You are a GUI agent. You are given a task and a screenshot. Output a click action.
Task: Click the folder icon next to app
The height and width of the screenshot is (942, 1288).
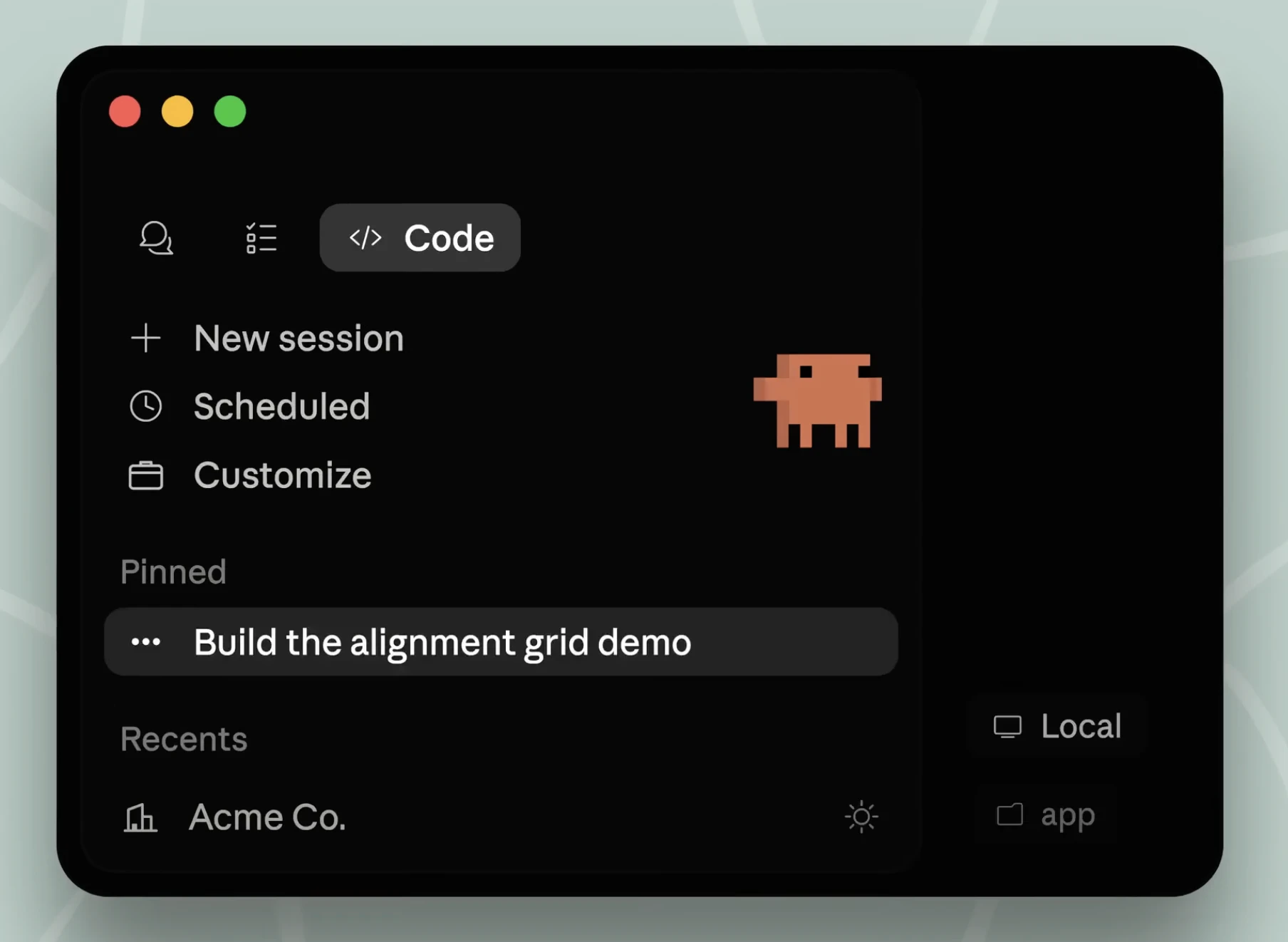(x=1011, y=815)
